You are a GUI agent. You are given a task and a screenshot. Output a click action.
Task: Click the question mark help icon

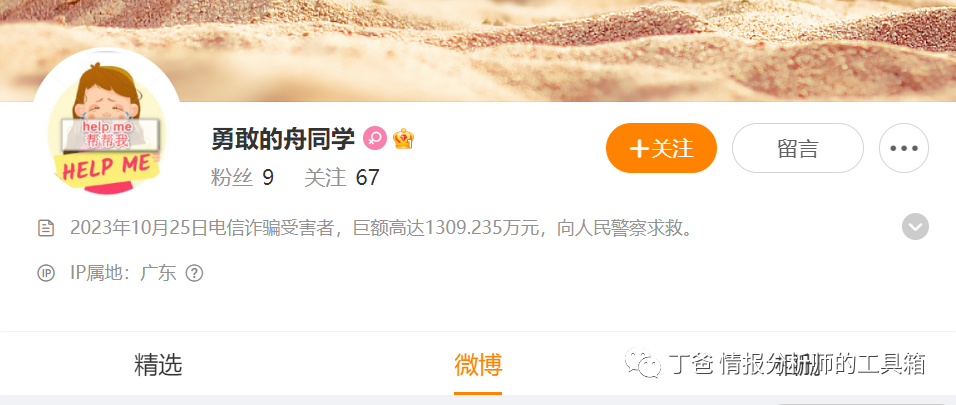[194, 273]
